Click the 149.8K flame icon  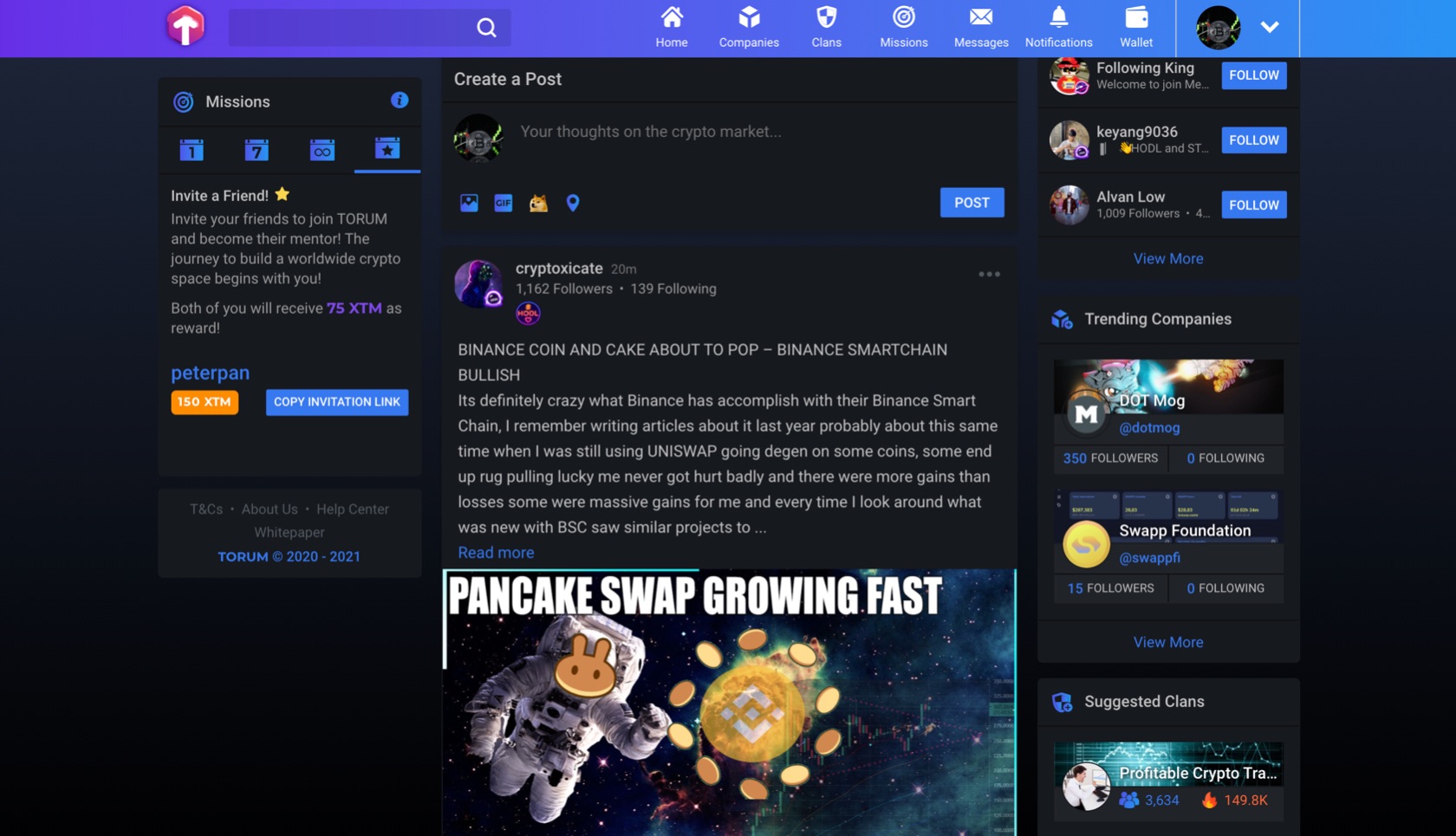click(x=1209, y=800)
